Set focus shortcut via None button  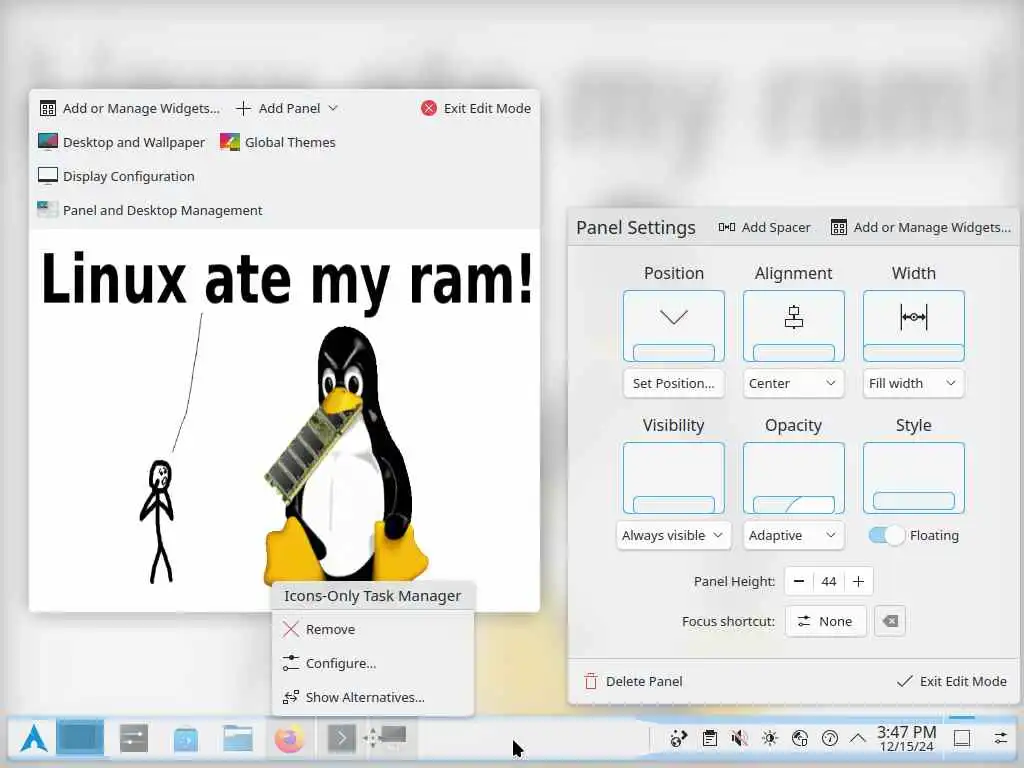(825, 621)
